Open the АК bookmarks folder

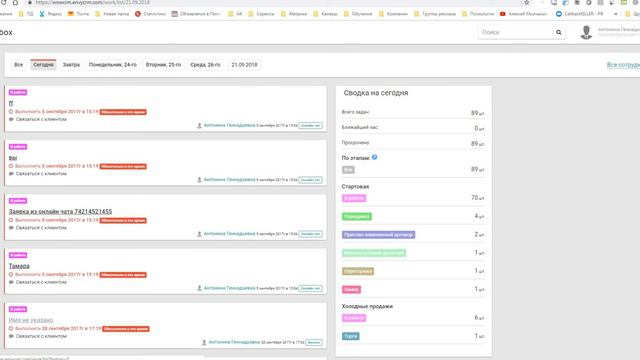235,14
